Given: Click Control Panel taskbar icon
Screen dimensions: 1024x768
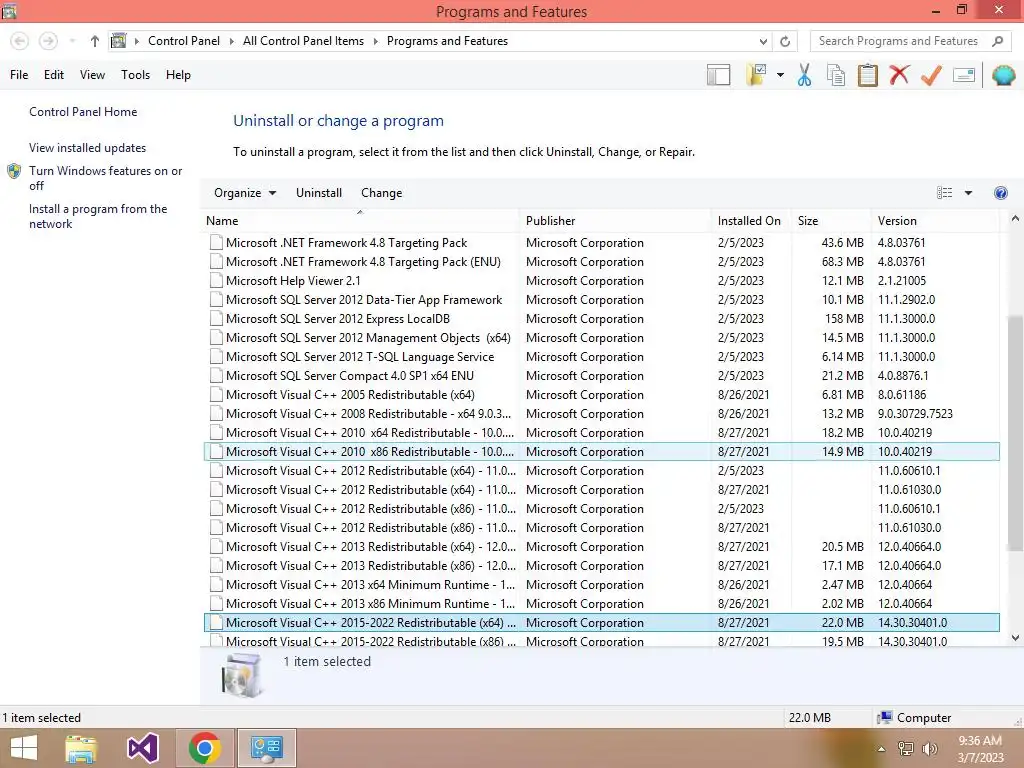Looking at the screenshot, I should [266, 748].
